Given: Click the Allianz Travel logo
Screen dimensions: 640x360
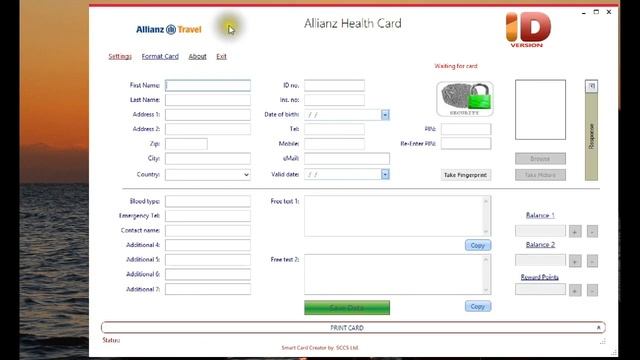Looking at the screenshot, I should coord(169,29).
